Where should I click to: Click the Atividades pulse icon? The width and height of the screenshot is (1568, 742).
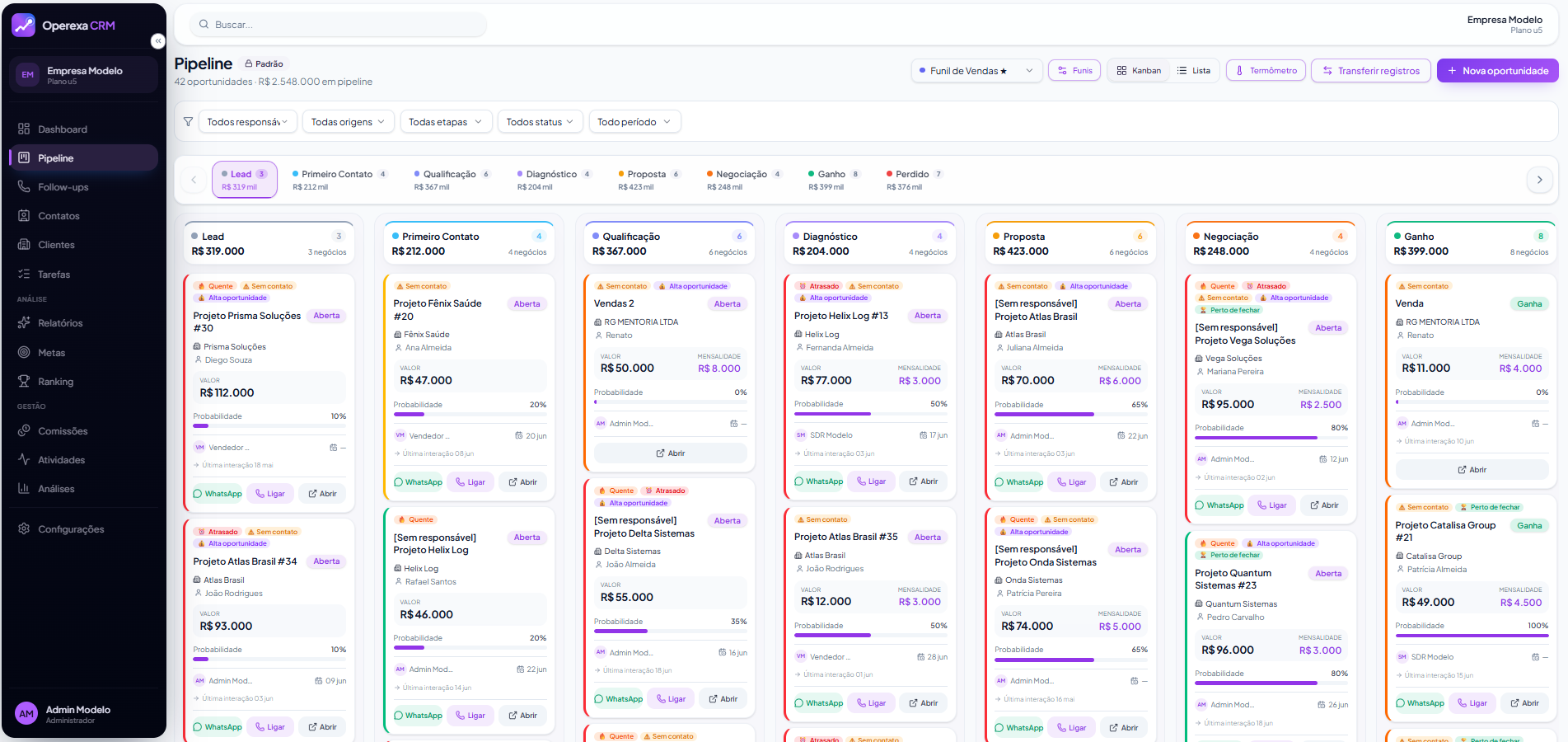pos(24,460)
